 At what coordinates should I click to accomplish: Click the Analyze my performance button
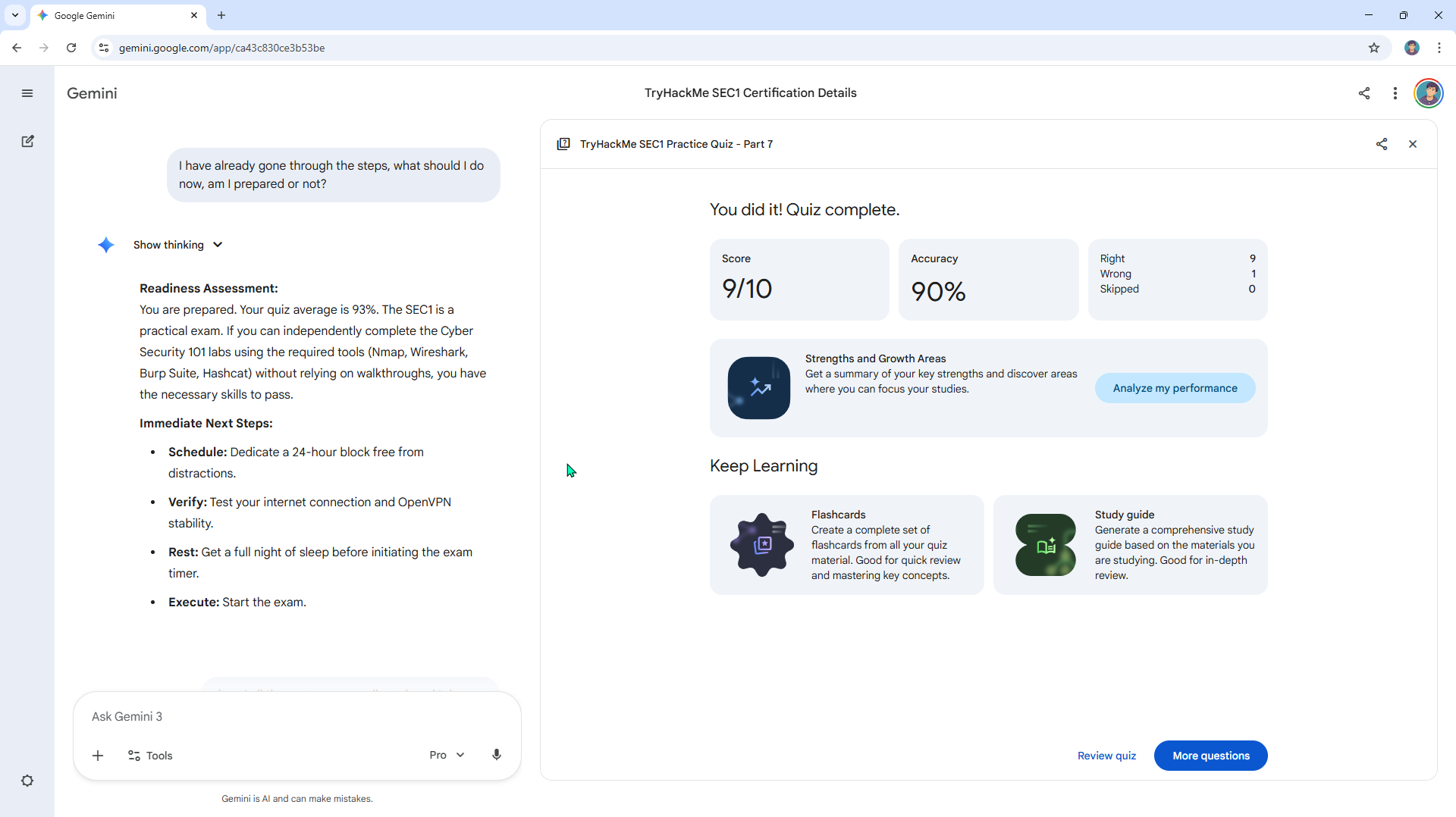tap(1175, 388)
